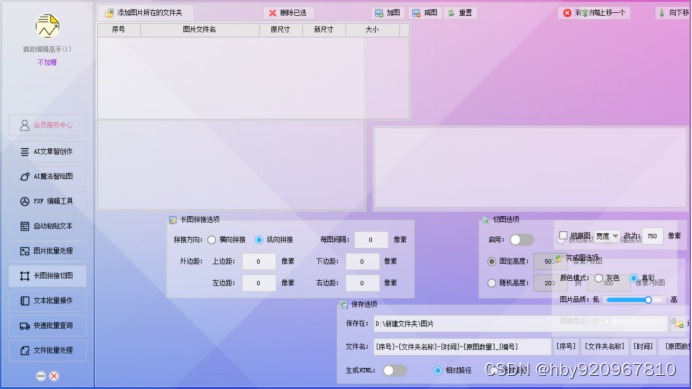Click the 每图间隔 pixel input field

pos(371,240)
